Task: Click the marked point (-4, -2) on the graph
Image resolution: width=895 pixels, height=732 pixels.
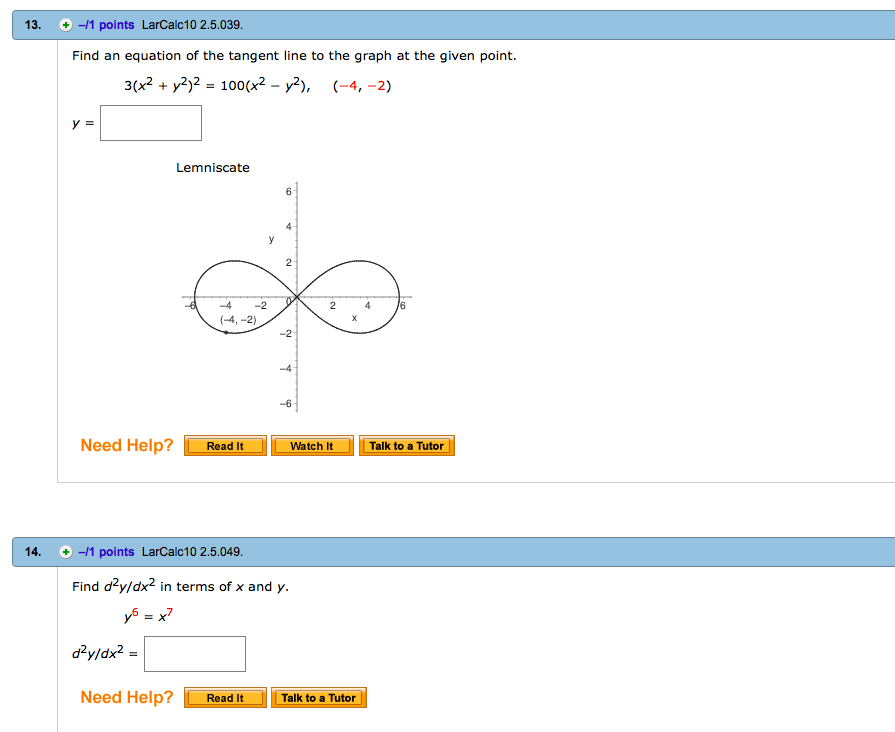Action: (x=226, y=332)
